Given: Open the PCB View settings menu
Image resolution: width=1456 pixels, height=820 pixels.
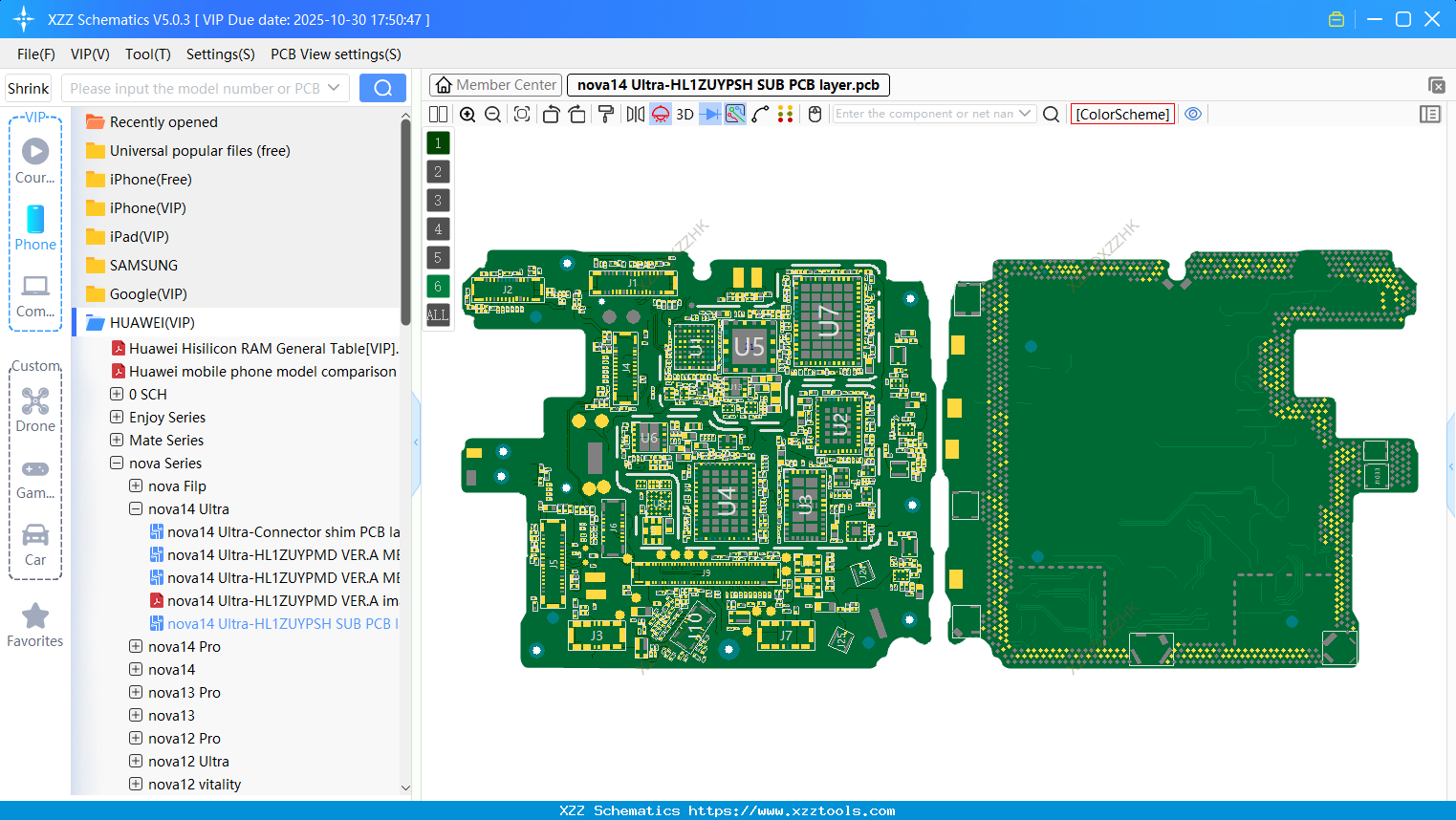Looking at the screenshot, I should pyautogui.click(x=336, y=54).
